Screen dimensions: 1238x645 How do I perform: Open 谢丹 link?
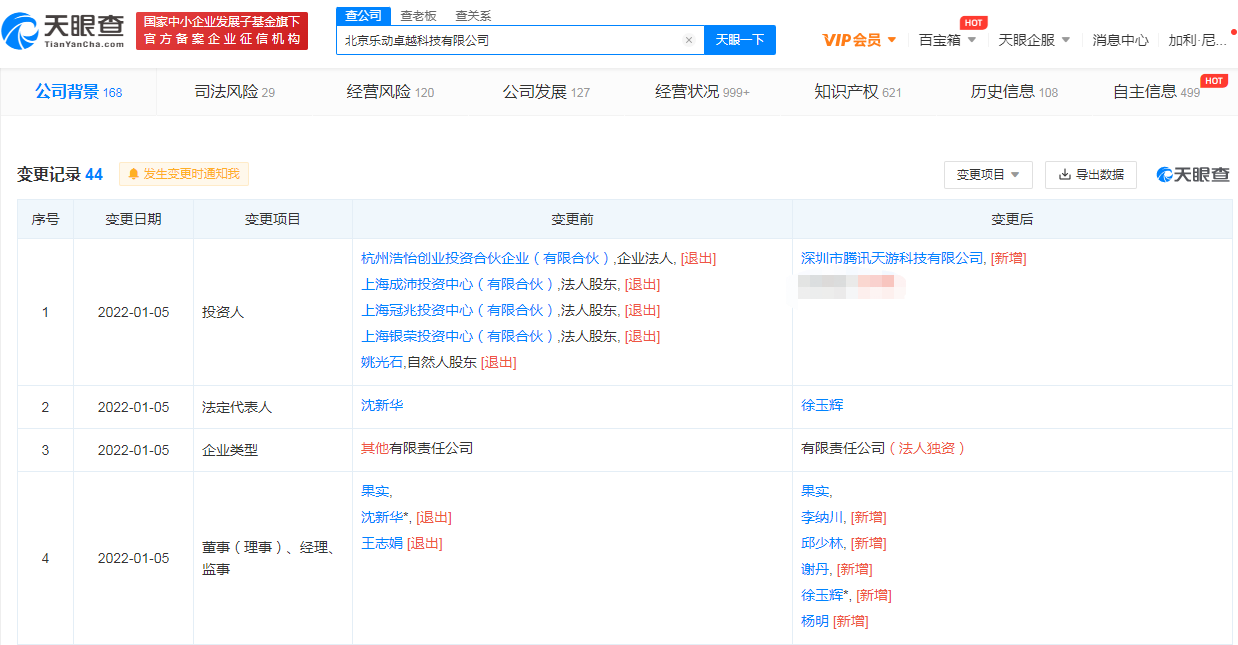pyautogui.click(x=815, y=569)
